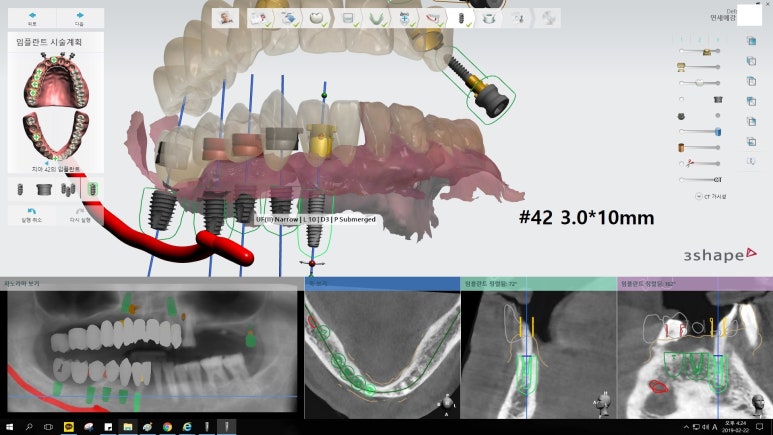This screenshot has height=435, width=773.
Task: Toggle the orange implant visibility slider
Action: point(700,147)
